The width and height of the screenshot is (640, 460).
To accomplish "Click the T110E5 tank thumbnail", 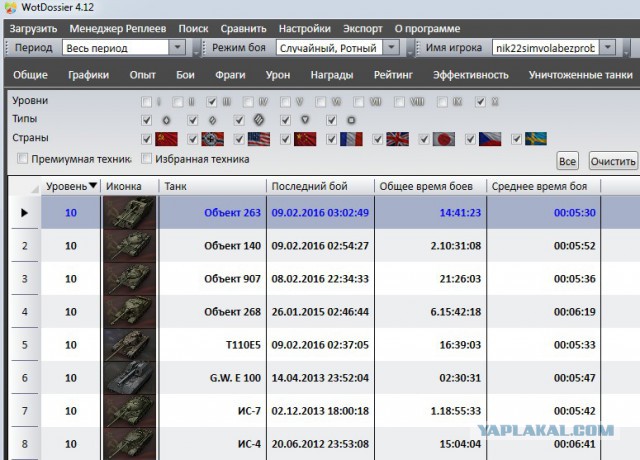I will [x=129, y=344].
